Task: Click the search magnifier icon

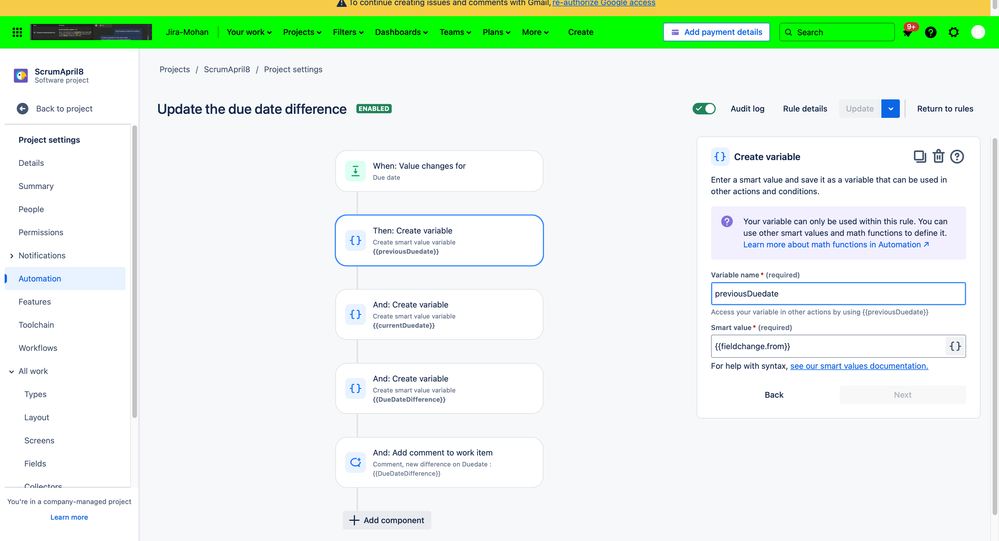Action: tap(789, 32)
